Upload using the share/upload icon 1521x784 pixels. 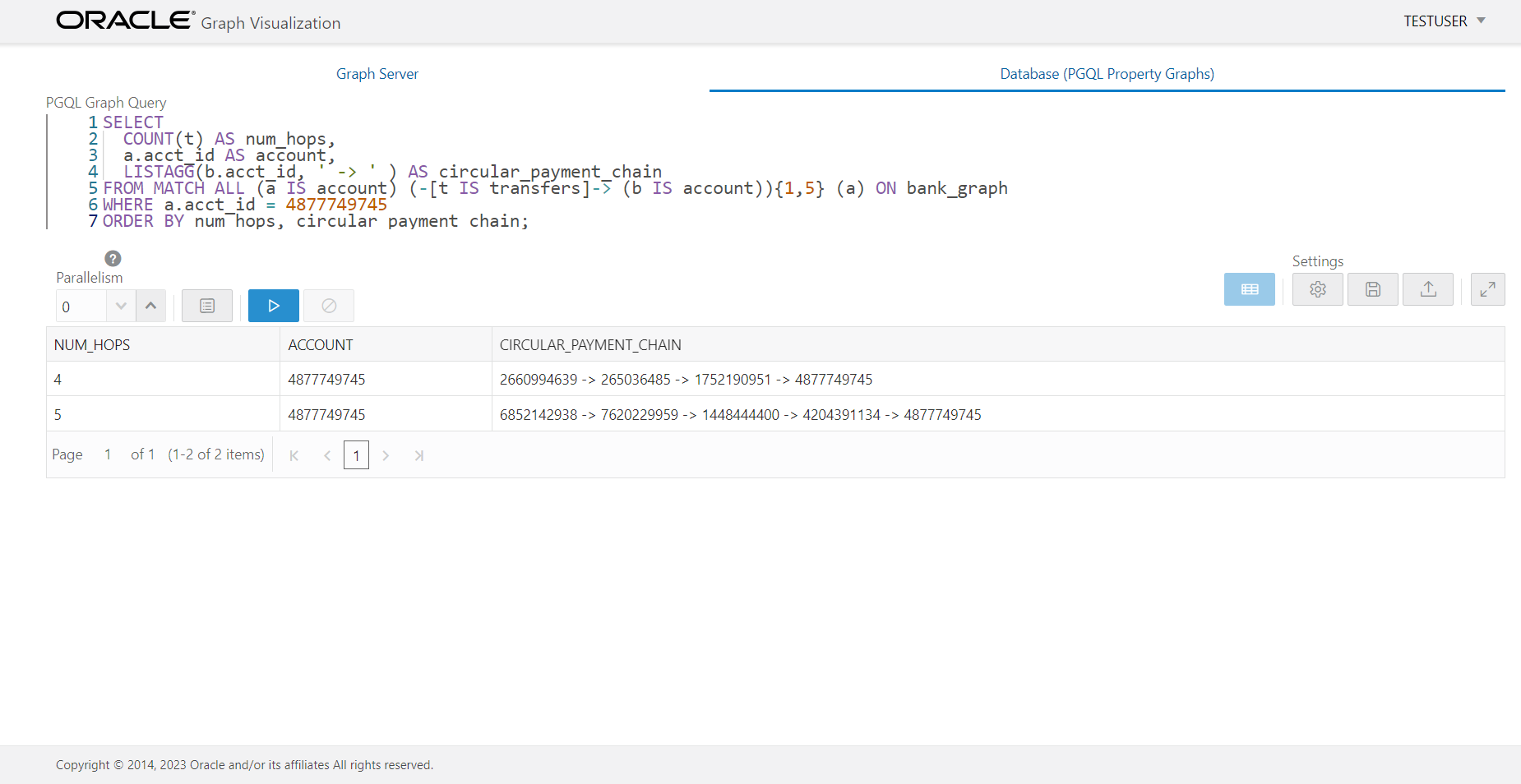coord(1428,289)
